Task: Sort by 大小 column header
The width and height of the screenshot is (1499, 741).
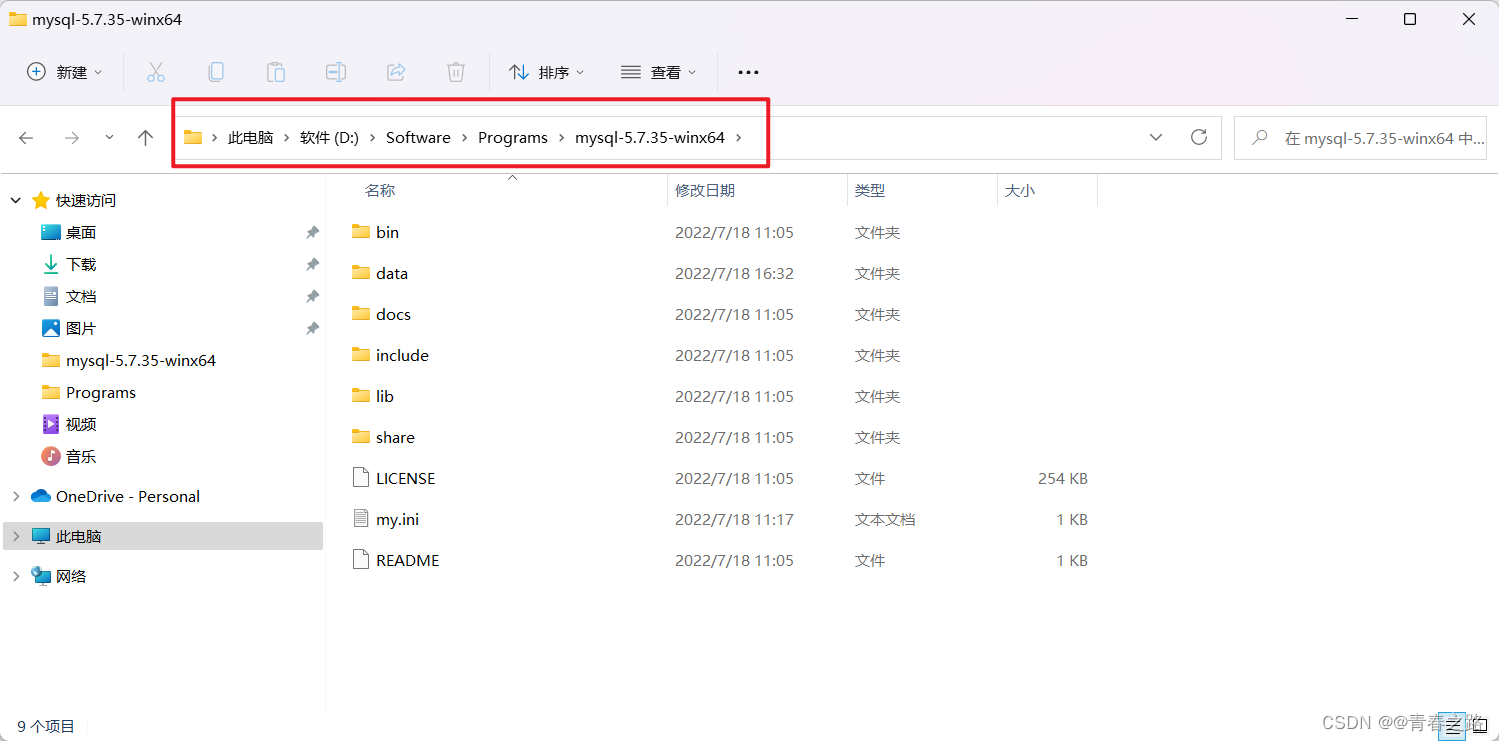Action: [1020, 190]
